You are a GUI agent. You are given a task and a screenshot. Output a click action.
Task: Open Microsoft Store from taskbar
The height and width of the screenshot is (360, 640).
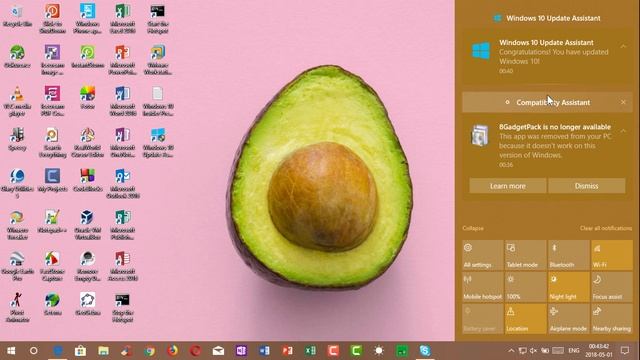[x=80, y=351]
